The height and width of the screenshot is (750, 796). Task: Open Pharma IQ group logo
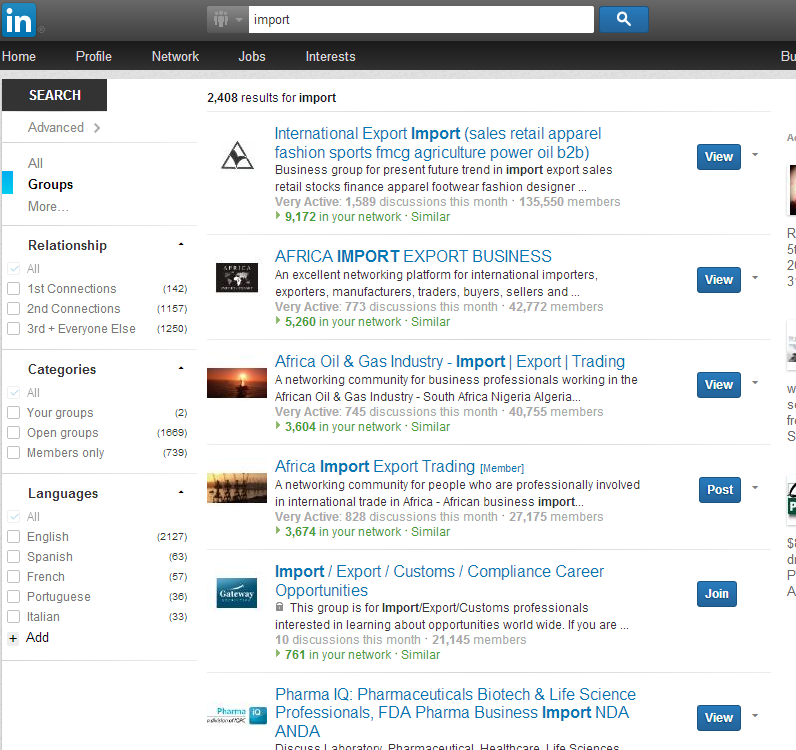237,715
